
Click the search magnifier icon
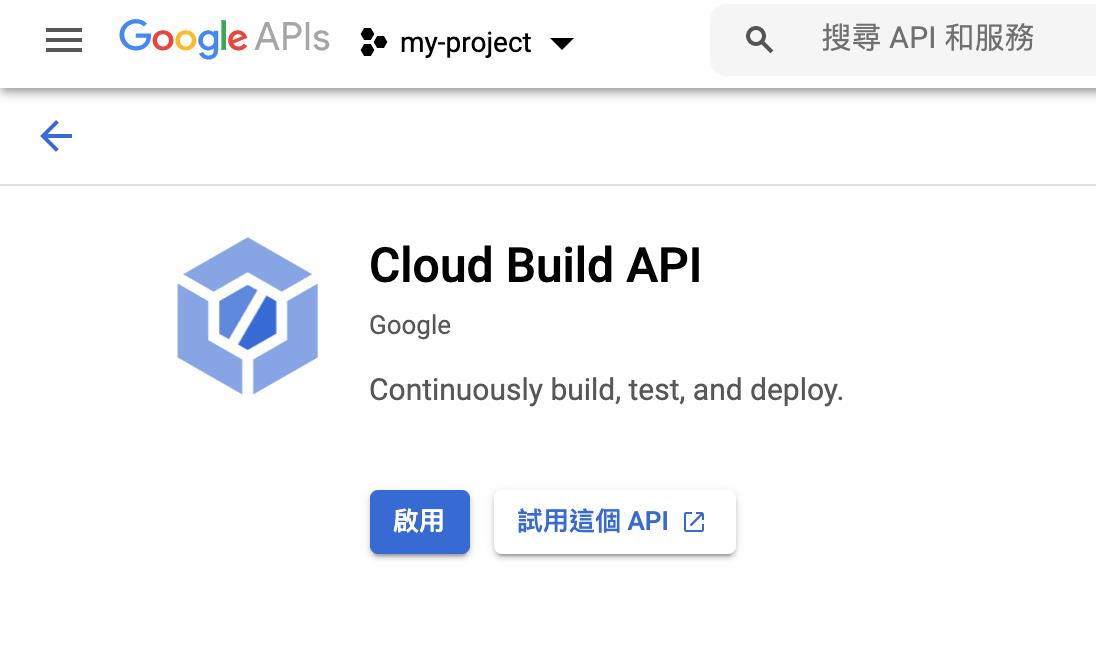click(758, 40)
